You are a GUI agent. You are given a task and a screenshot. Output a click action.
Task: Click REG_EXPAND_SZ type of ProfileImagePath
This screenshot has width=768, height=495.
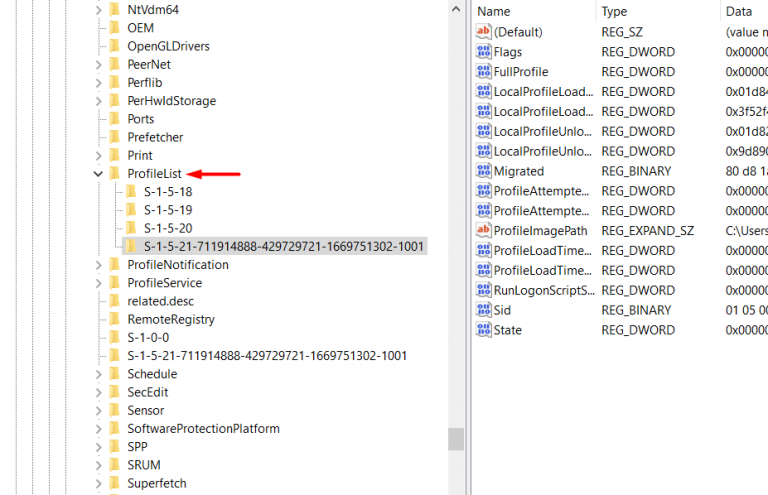[x=648, y=231]
